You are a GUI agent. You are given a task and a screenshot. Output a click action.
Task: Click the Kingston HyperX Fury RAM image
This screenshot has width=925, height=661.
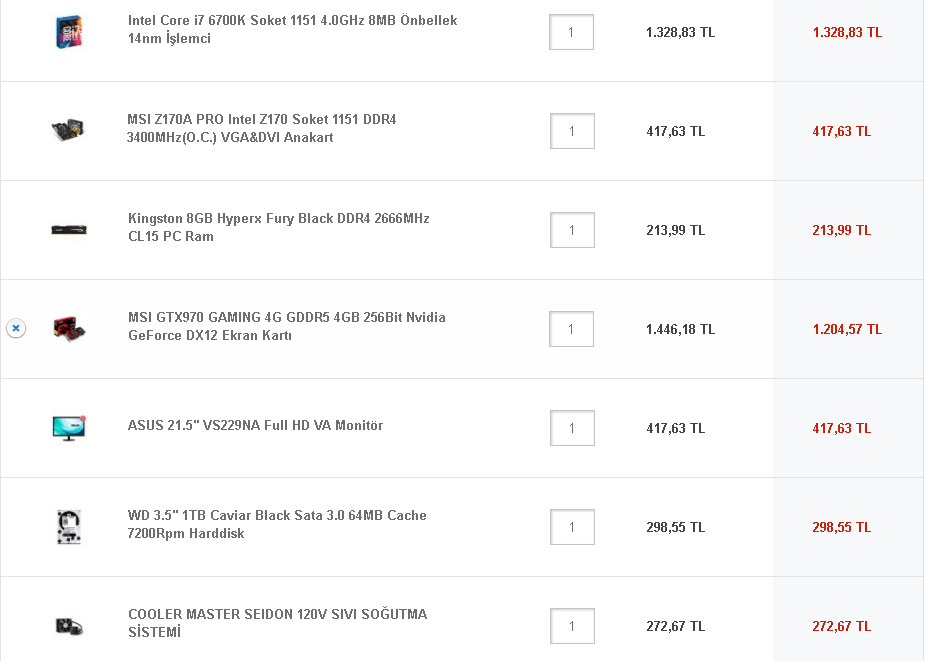pos(69,229)
